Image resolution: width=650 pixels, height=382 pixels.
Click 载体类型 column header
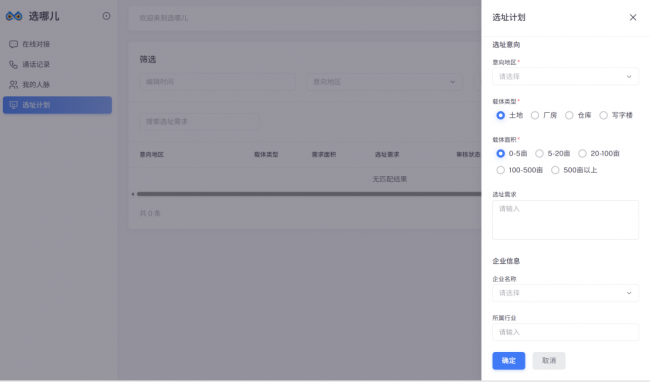pos(266,155)
